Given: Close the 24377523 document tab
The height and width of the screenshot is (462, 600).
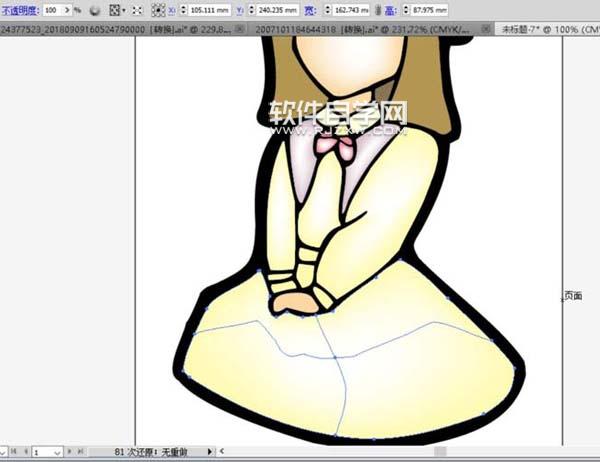Looking at the screenshot, I should tap(240, 29).
